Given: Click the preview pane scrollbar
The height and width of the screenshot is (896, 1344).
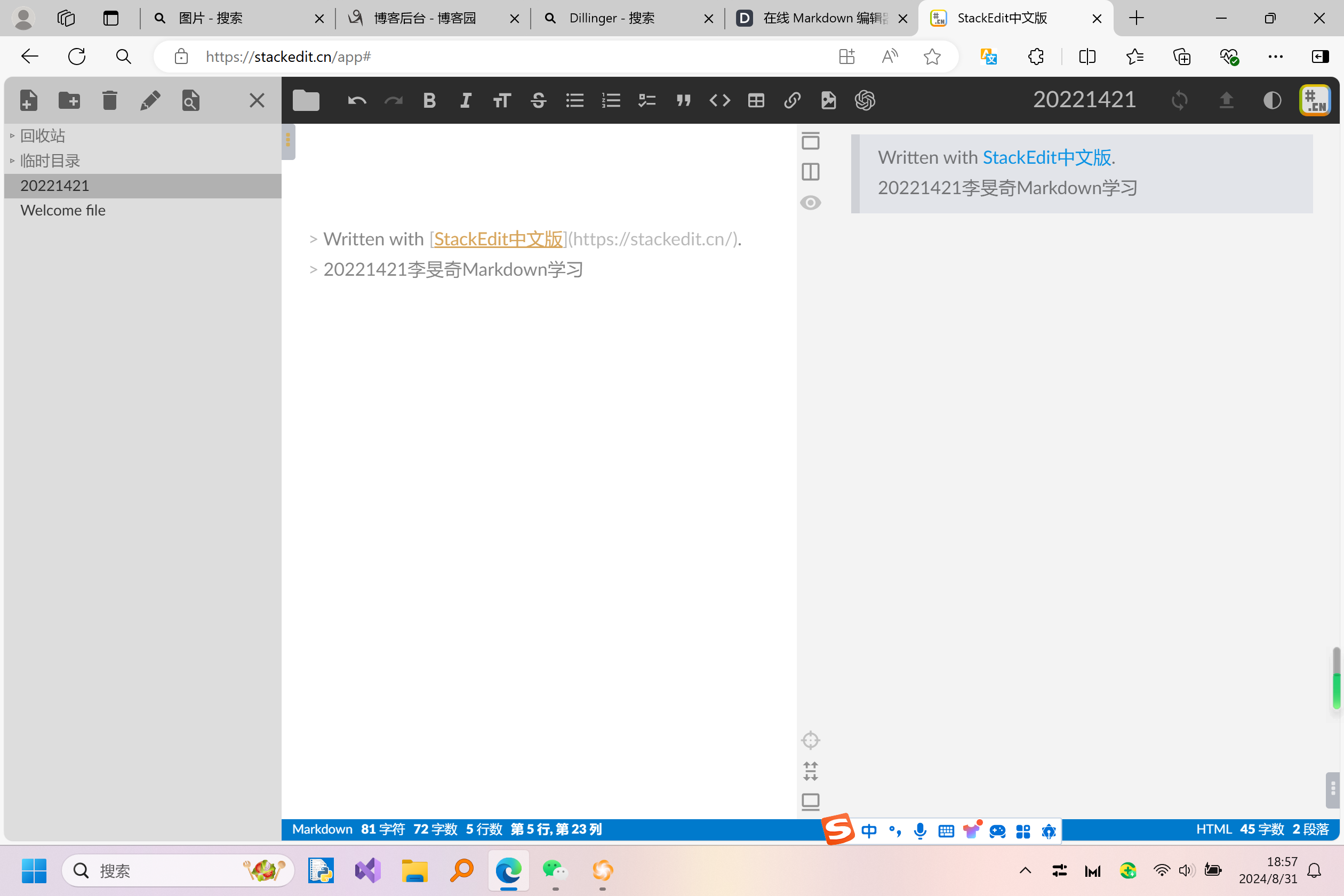Looking at the screenshot, I should tap(1336, 678).
